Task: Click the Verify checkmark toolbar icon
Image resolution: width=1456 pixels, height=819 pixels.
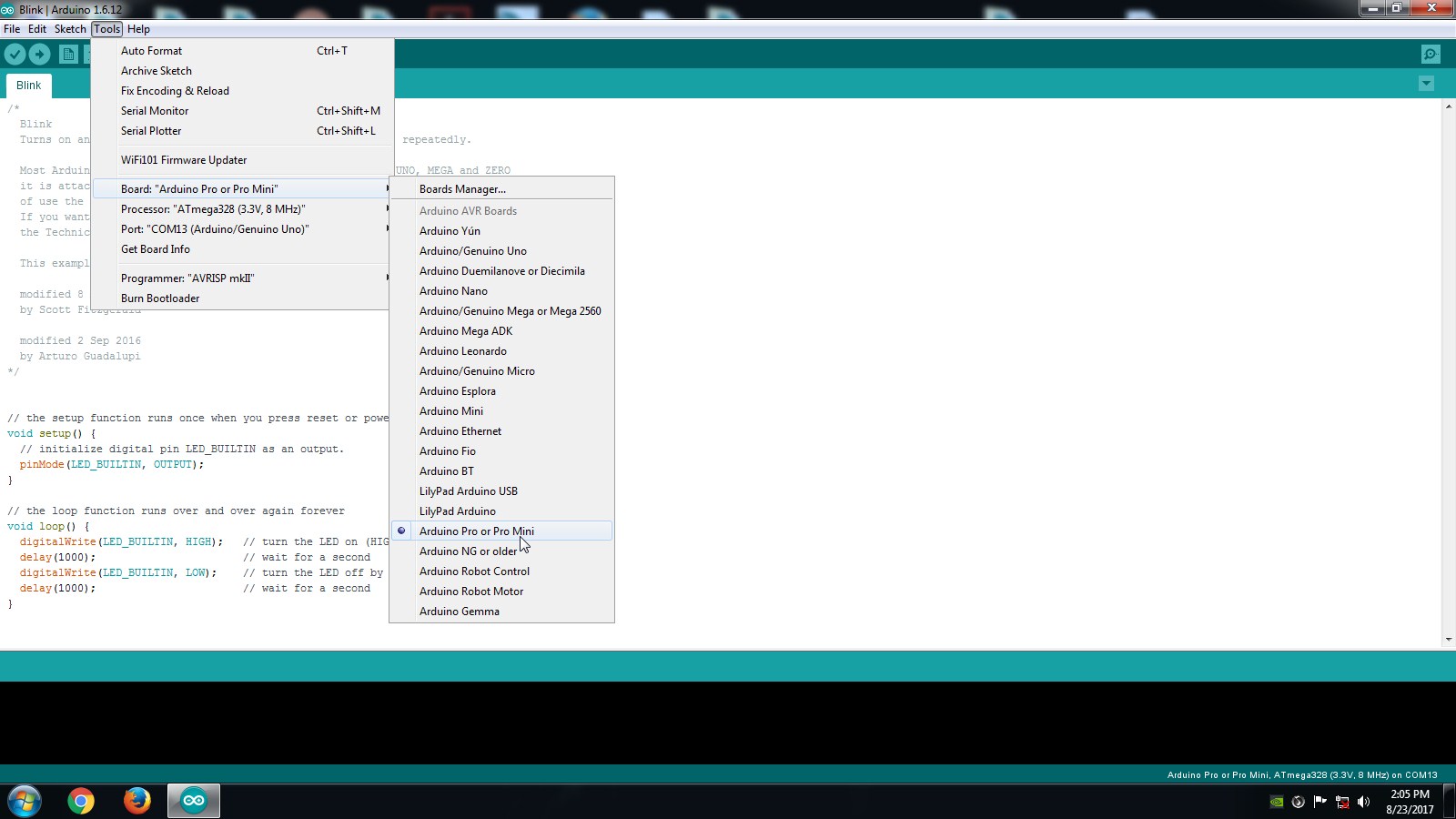Action: tap(15, 55)
